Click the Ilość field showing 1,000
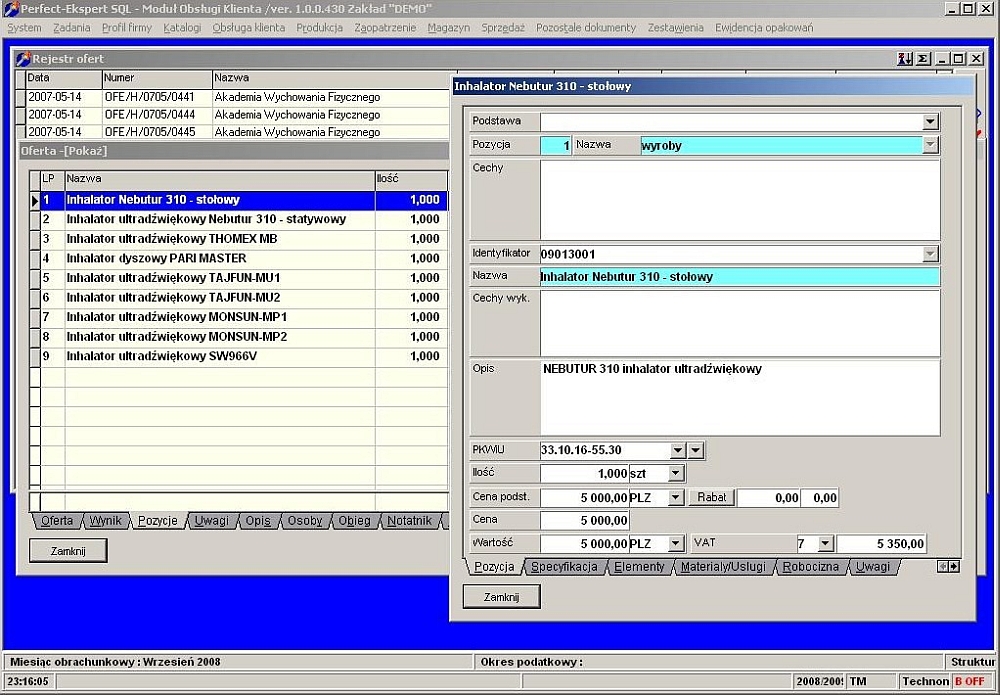 coord(585,473)
